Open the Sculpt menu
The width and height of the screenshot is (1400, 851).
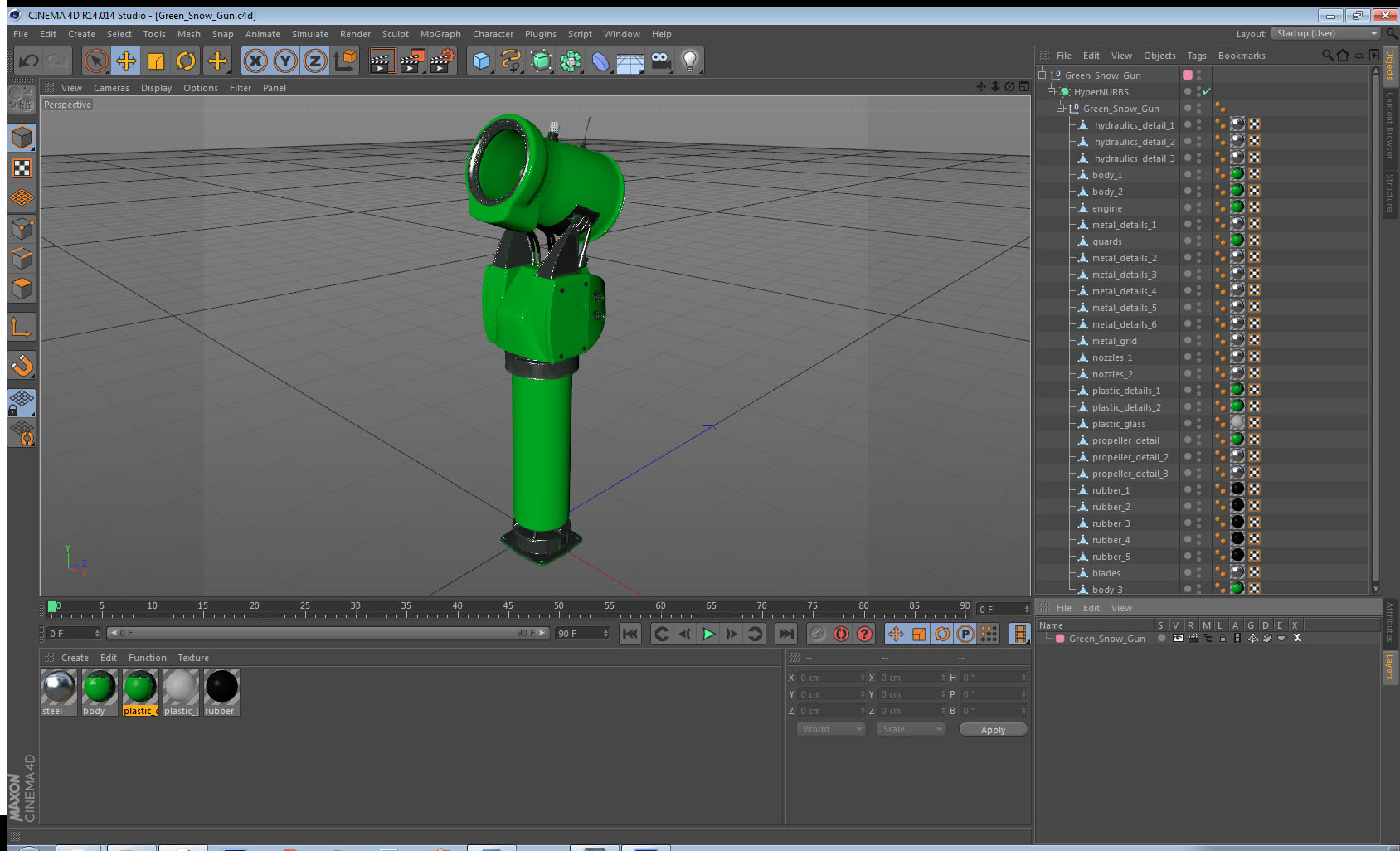pyautogui.click(x=396, y=34)
